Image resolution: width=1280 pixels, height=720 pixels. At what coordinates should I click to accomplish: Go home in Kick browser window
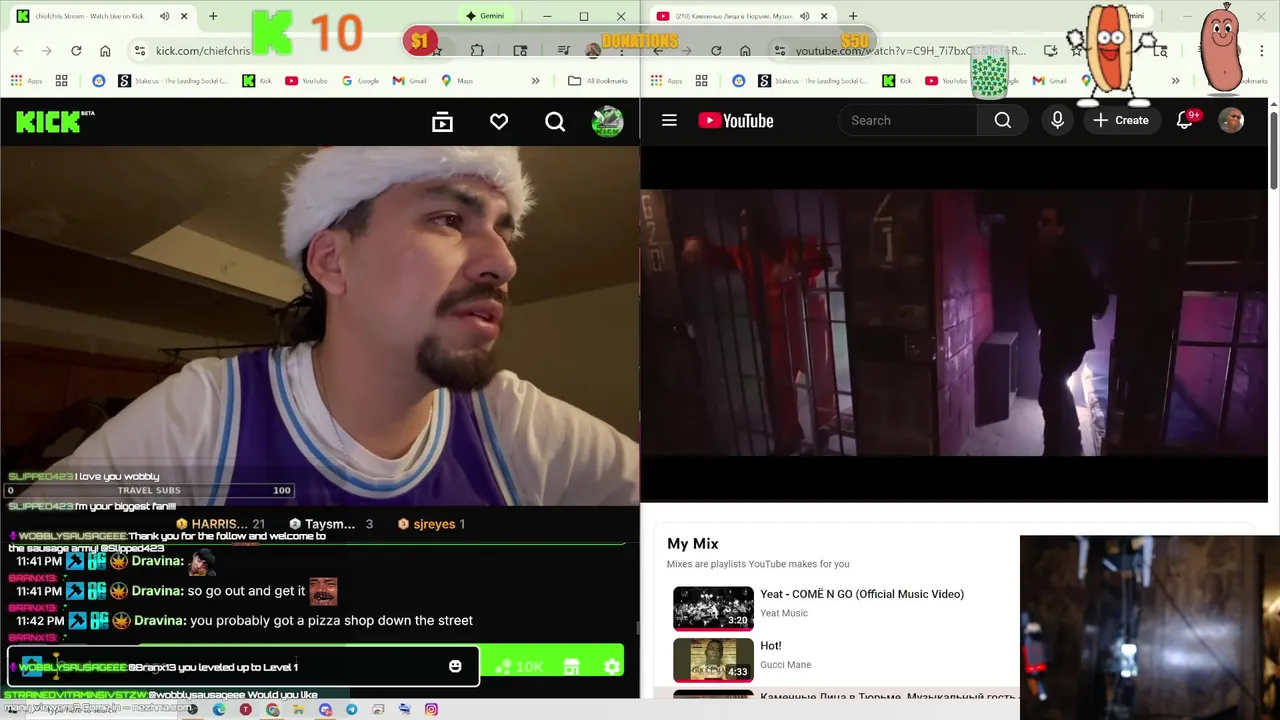point(105,51)
